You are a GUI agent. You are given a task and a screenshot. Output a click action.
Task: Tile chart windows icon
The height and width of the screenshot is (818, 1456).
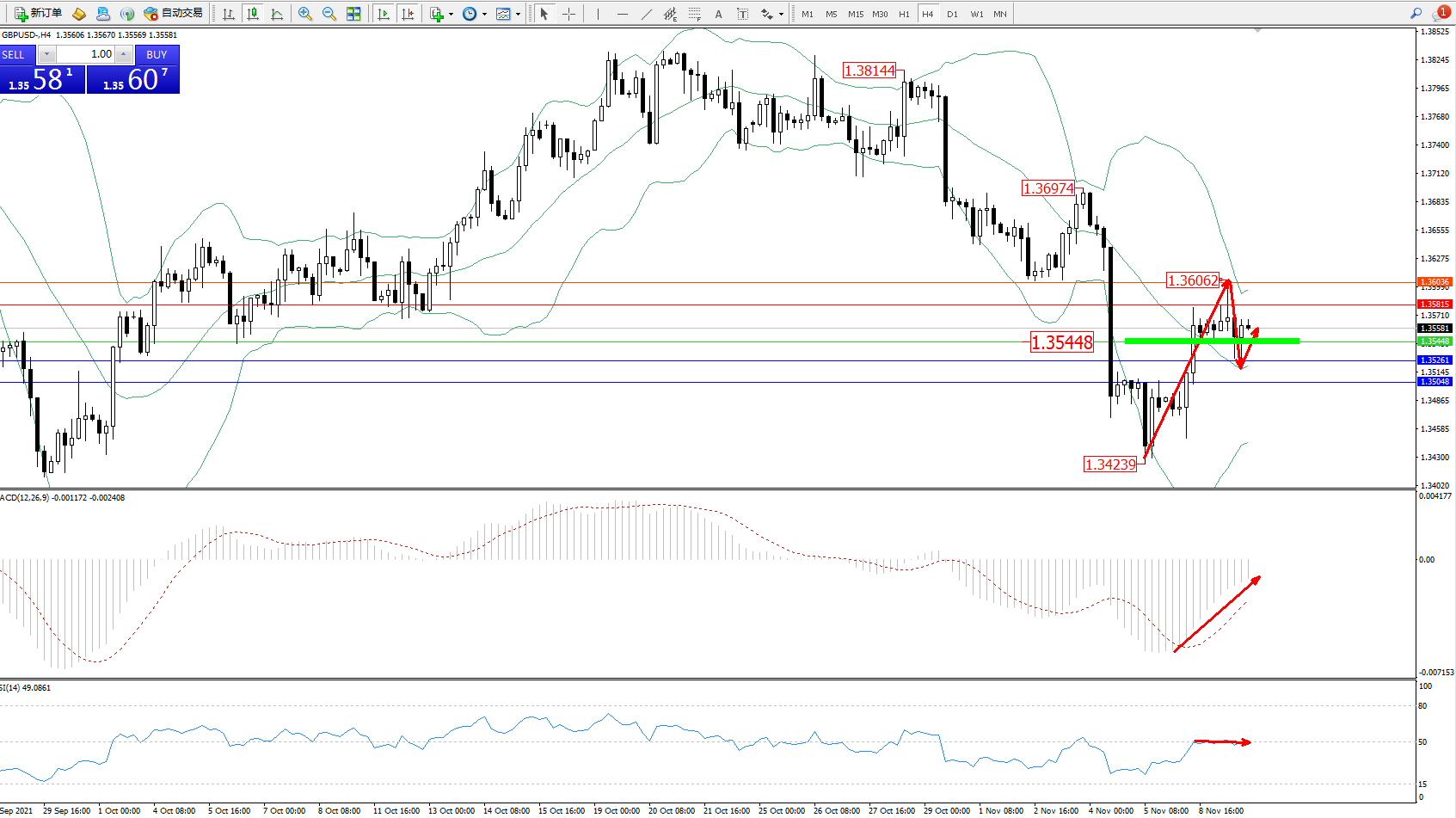coord(353,14)
